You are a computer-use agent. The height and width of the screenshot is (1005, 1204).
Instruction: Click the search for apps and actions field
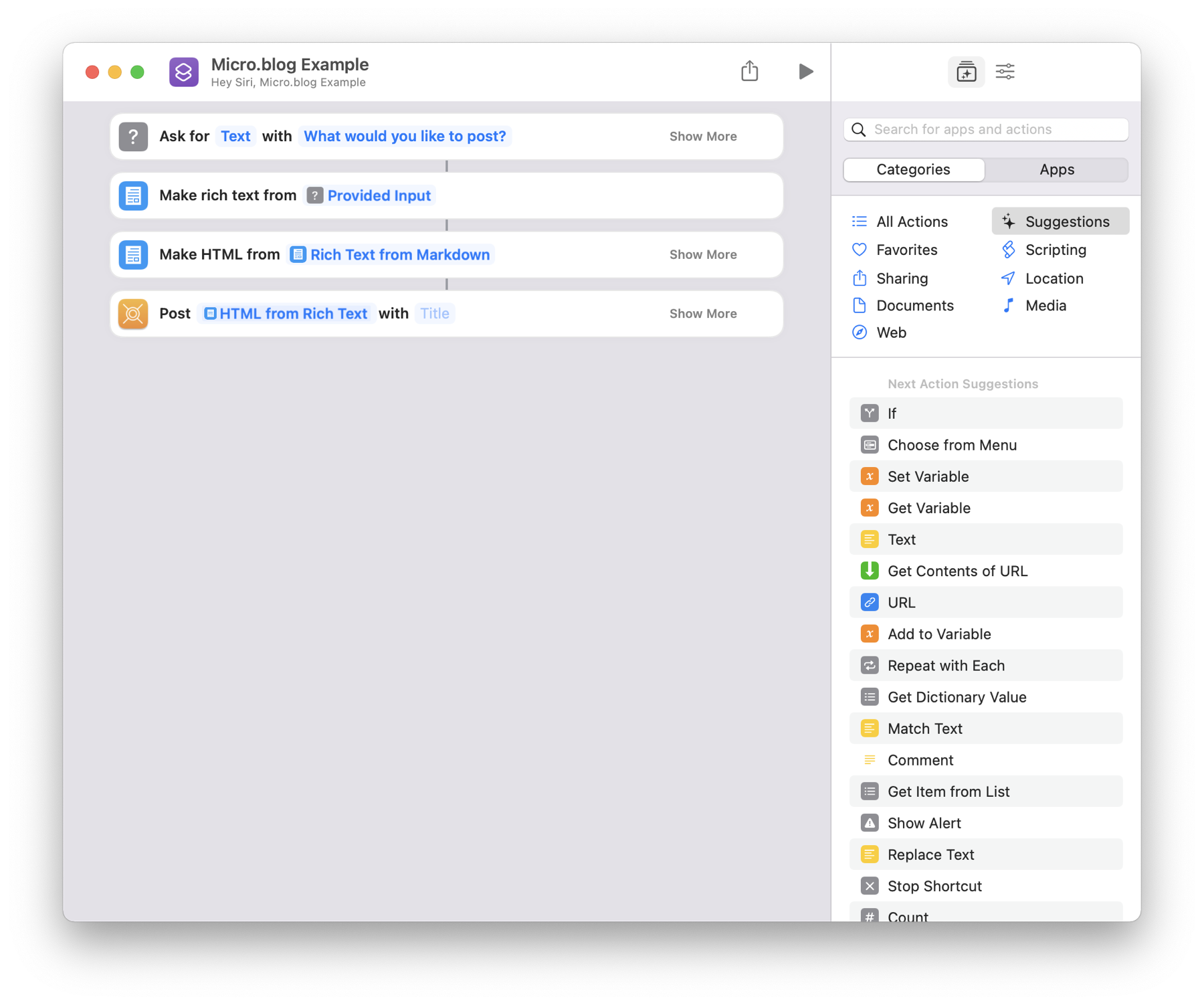pyautogui.click(x=986, y=130)
